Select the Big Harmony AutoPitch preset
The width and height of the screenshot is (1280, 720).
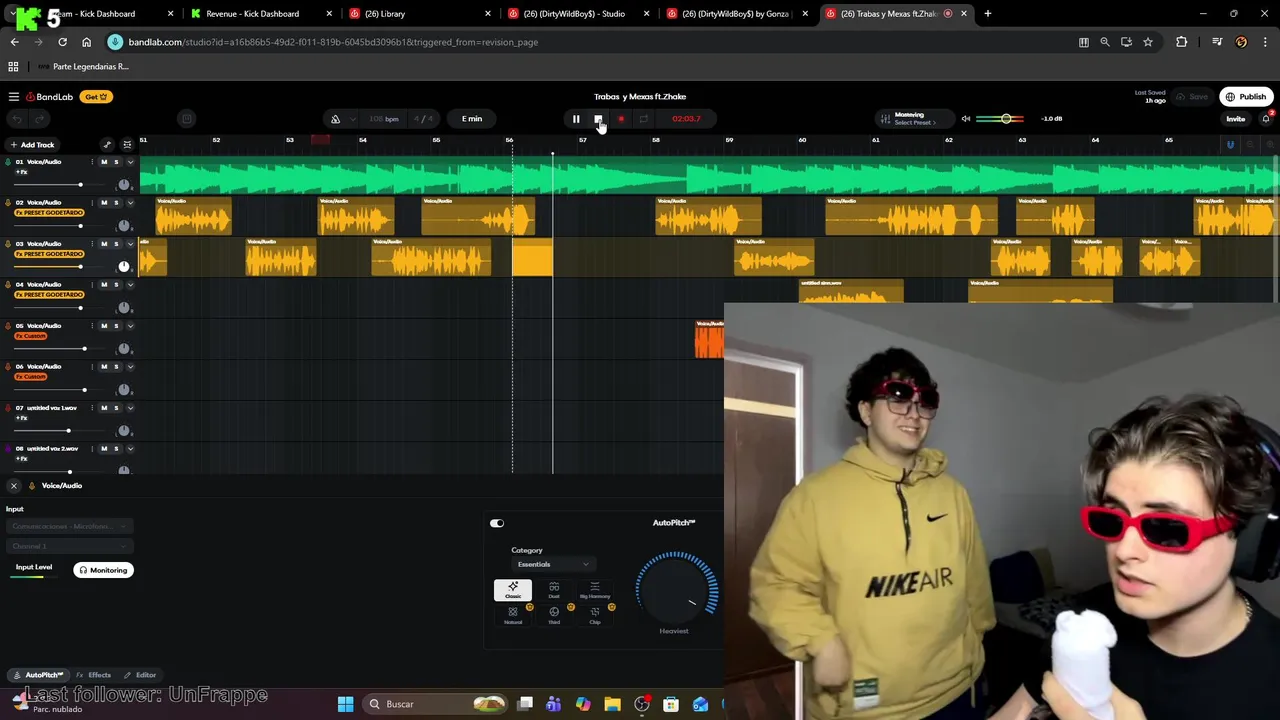coord(595,590)
